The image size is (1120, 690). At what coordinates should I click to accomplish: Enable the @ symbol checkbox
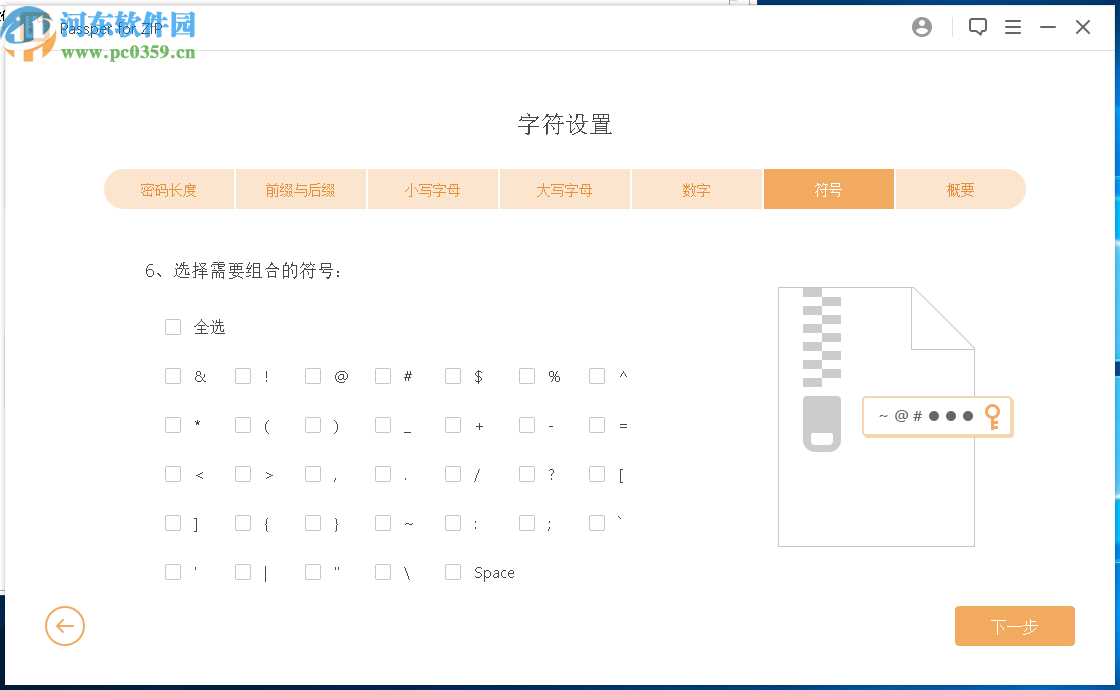pyautogui.click(x=312, y=375)
